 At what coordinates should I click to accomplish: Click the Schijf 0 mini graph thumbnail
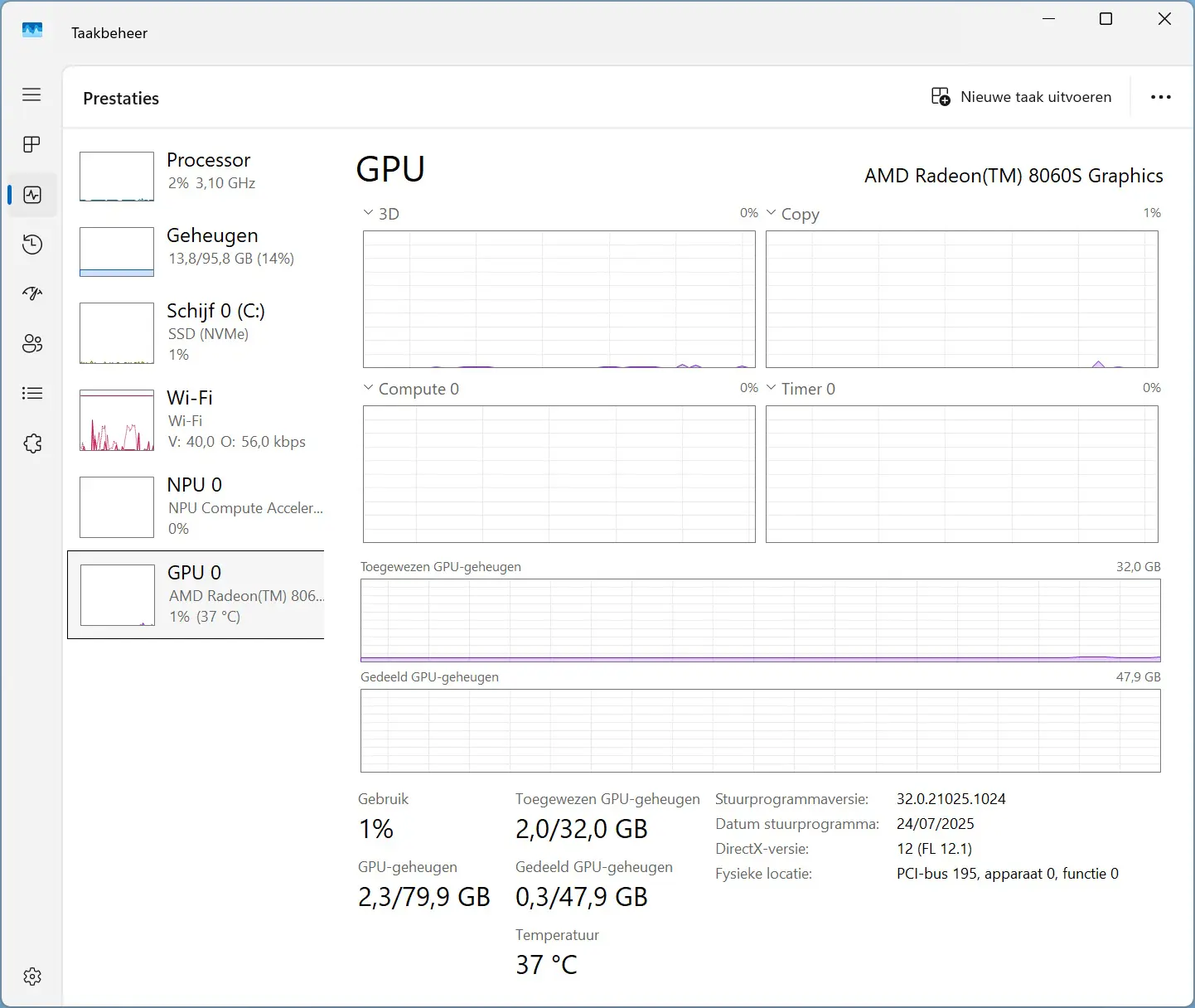point(117,333)
